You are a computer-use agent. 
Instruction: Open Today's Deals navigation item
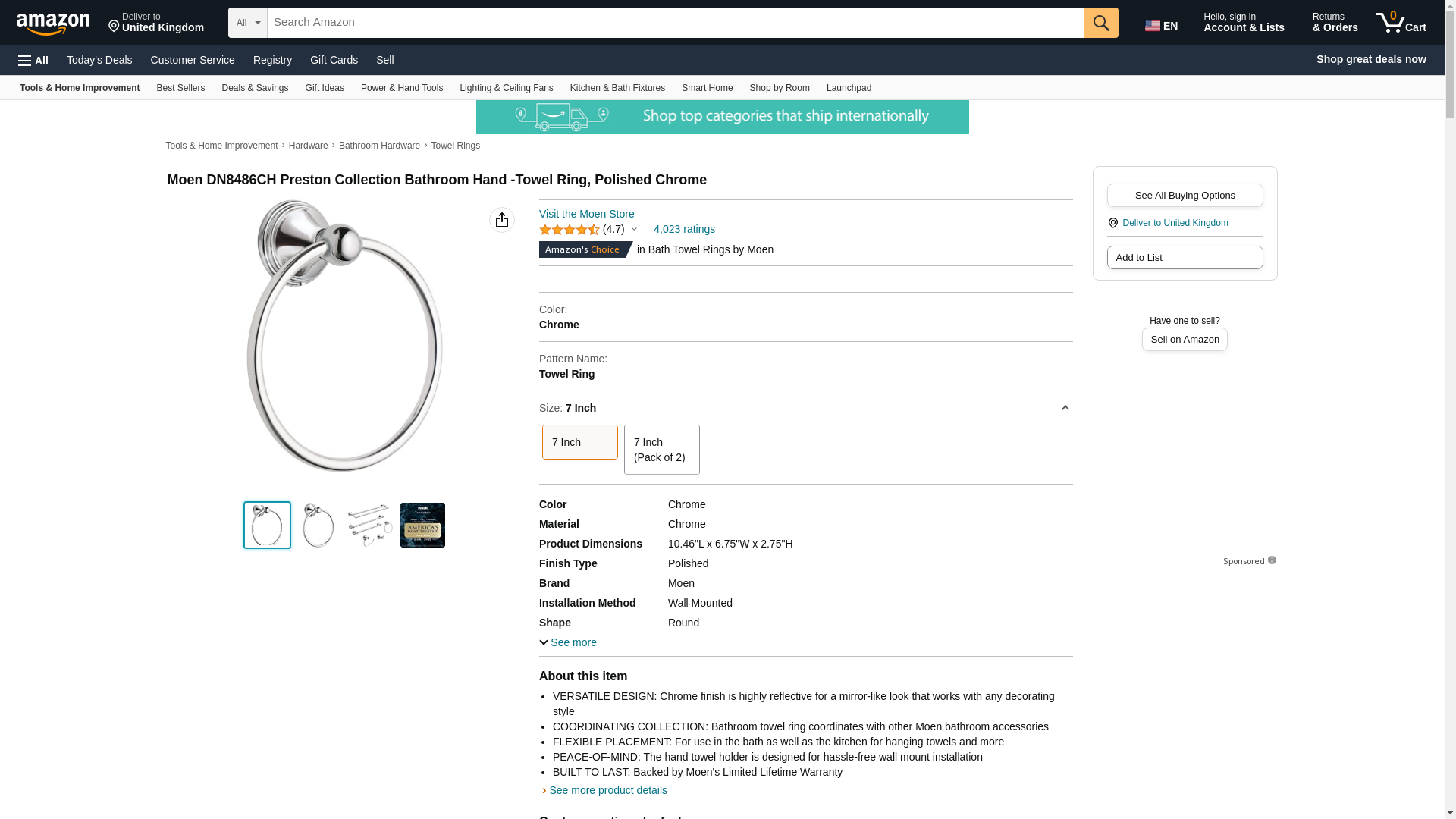99,60
